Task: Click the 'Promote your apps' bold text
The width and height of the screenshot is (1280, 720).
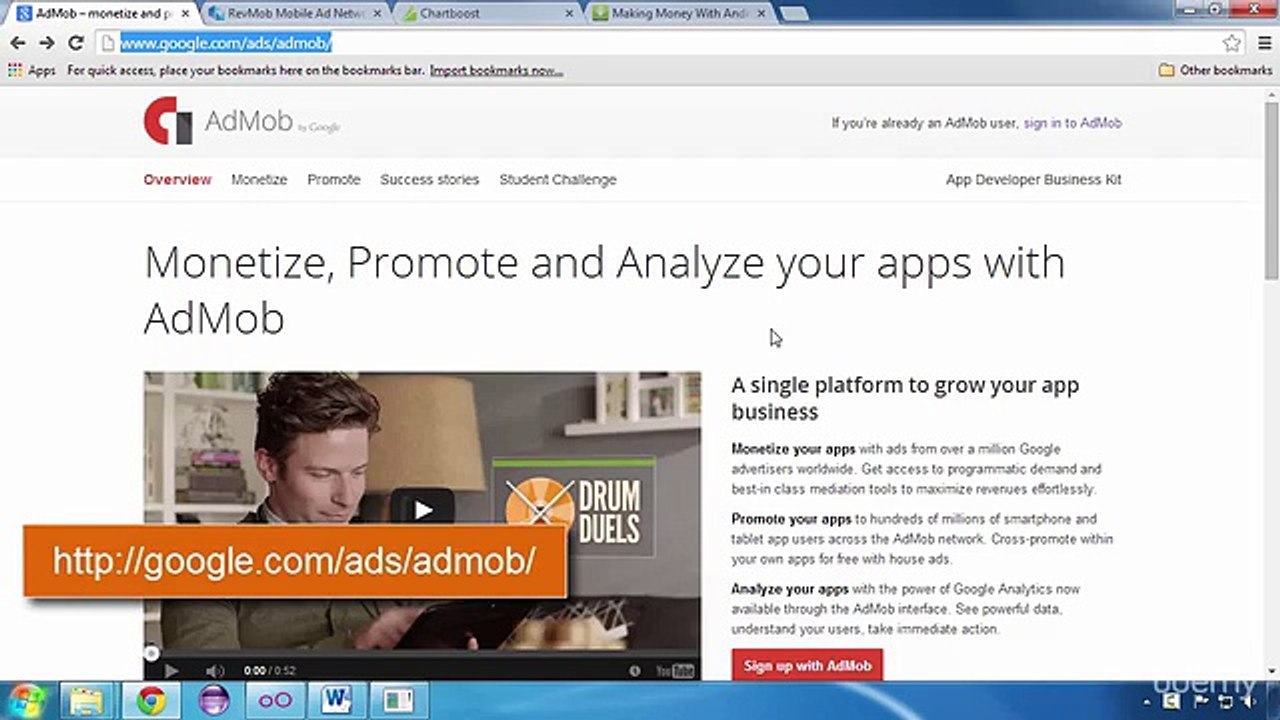Action: click(791, 519)
